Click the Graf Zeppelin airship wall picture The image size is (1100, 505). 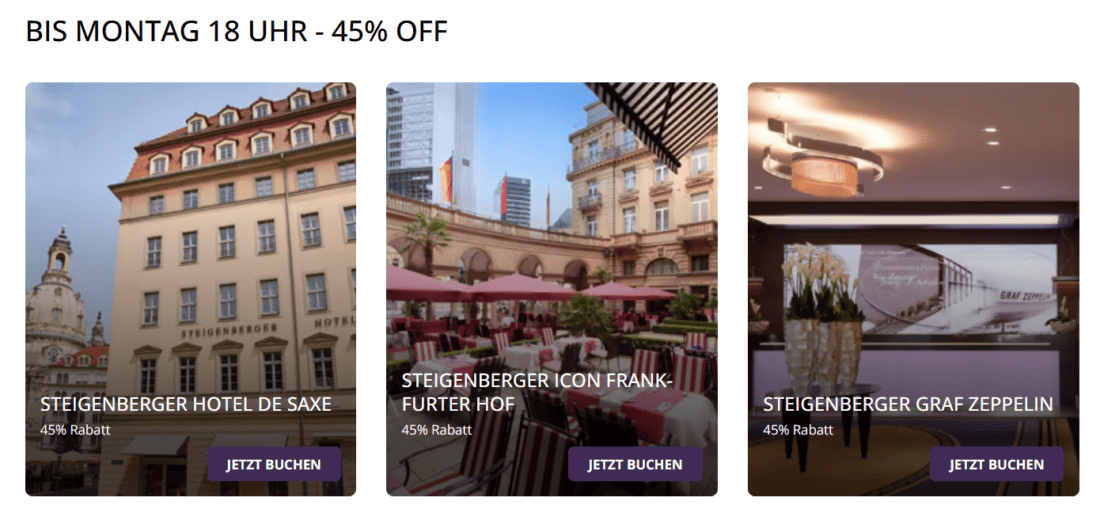(x=956, y=289)
